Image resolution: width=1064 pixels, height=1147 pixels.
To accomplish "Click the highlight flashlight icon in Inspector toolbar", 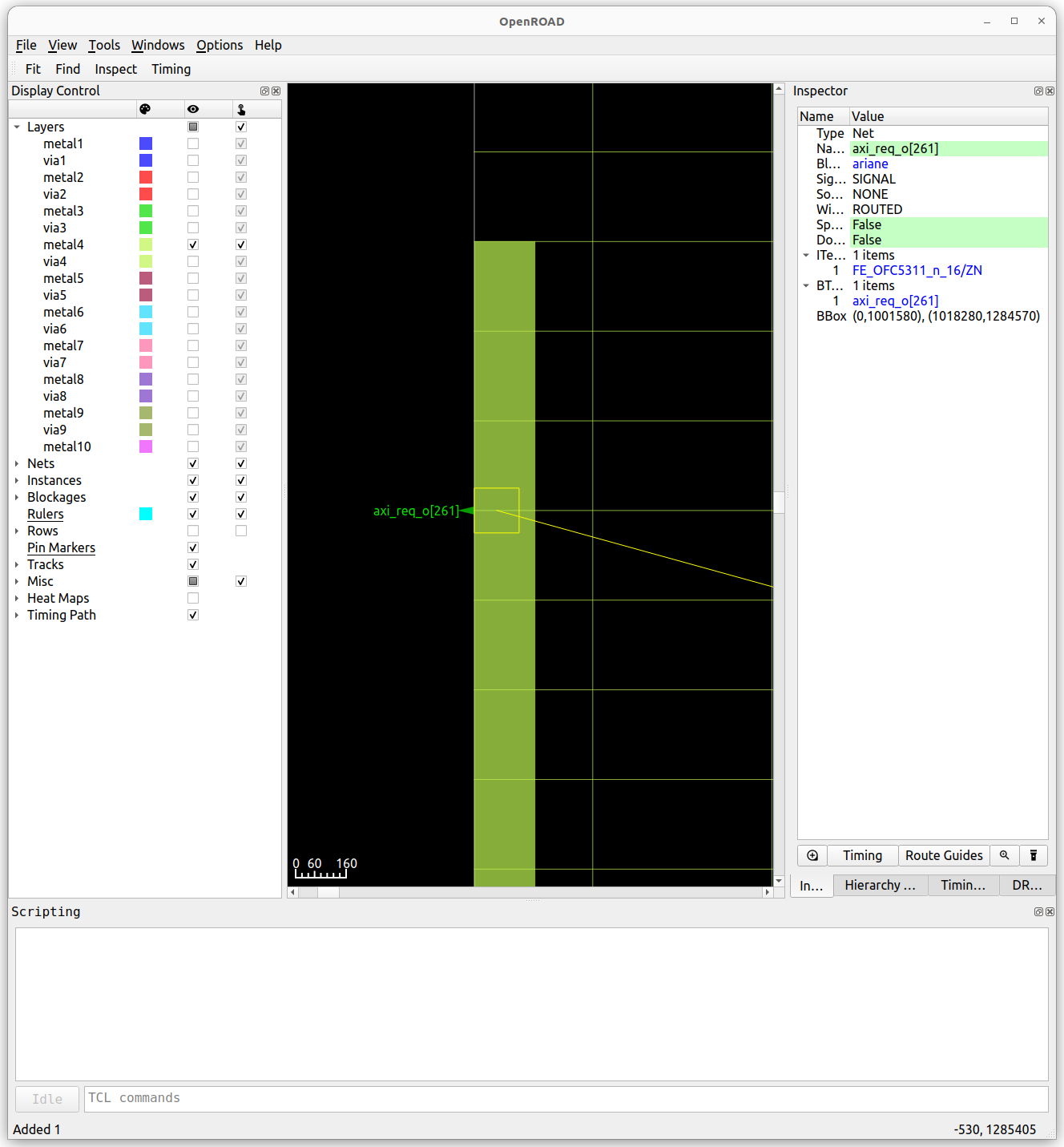I will [x=1034, y=855].
